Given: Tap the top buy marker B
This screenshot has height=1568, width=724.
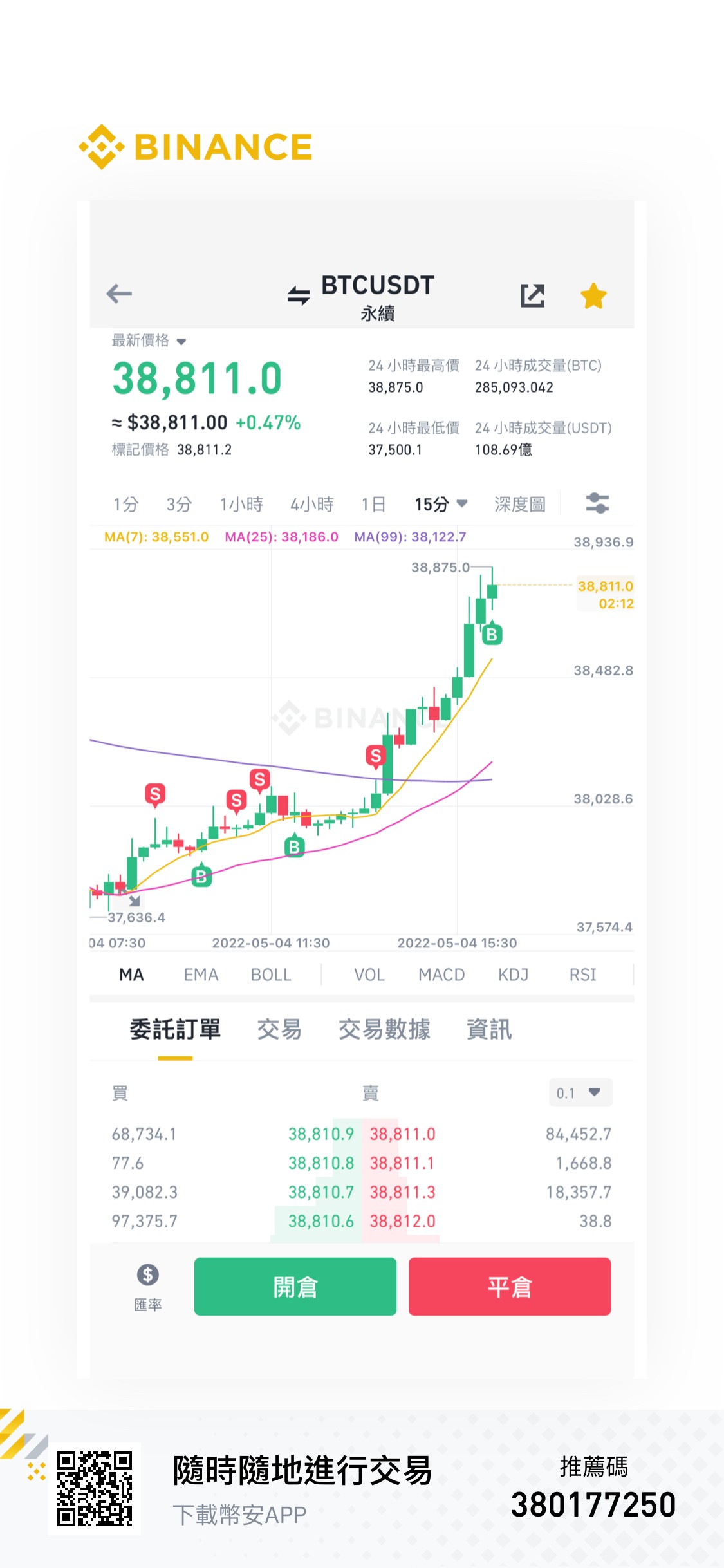Looking at the screenshot, I should tap(492, 635).
